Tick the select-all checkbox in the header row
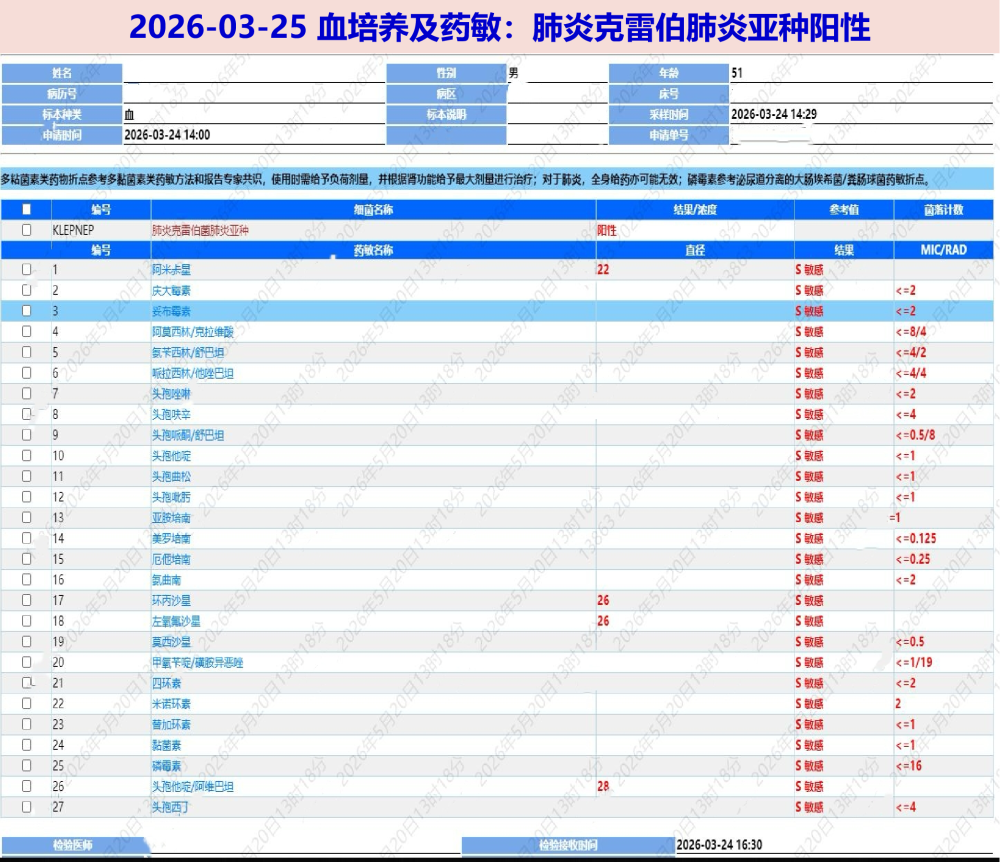The width and height of the screenshot is (1000, 862). click(x=27, y=209)
